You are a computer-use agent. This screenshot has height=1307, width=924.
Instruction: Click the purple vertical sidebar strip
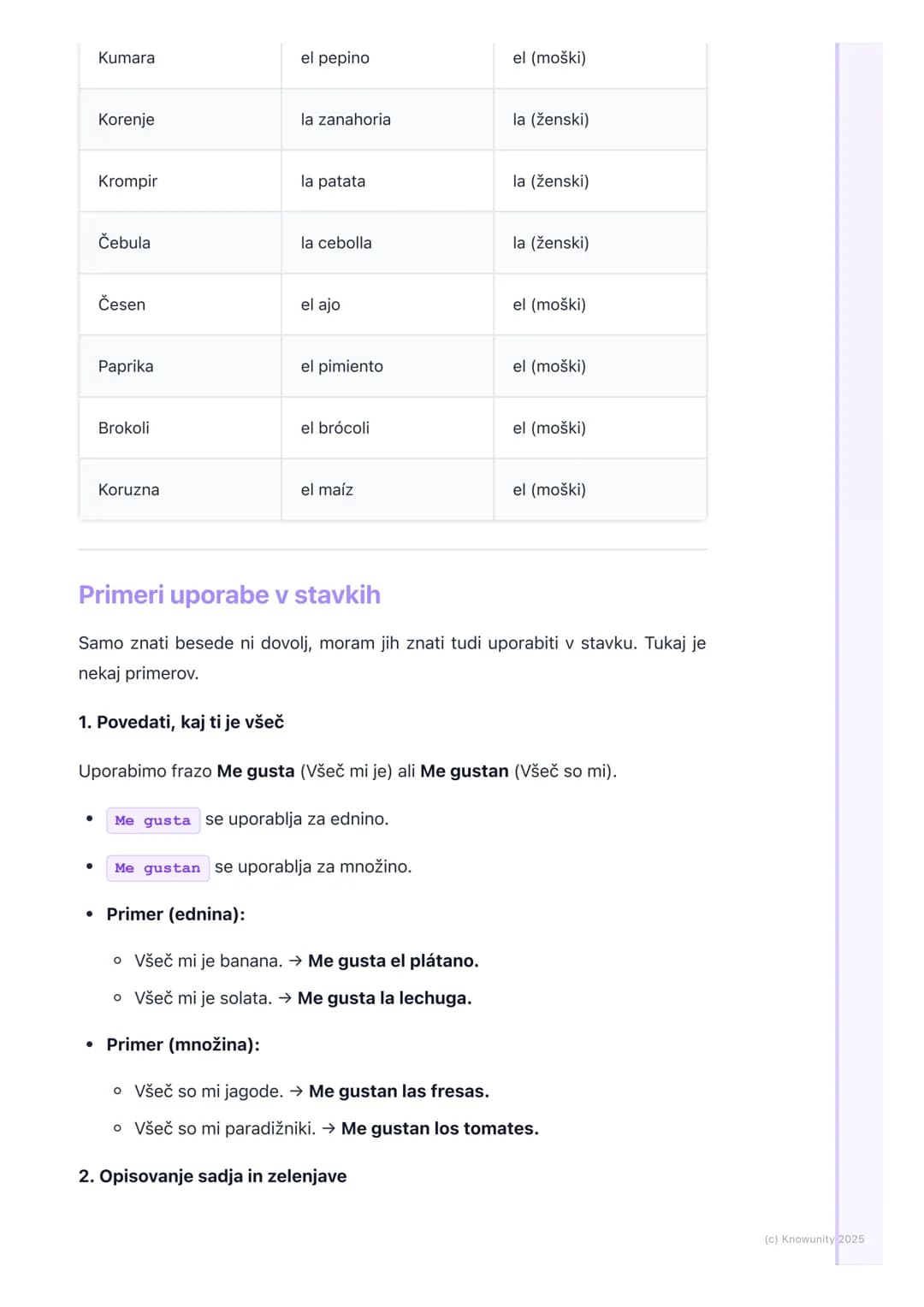[x=838, y=653]
